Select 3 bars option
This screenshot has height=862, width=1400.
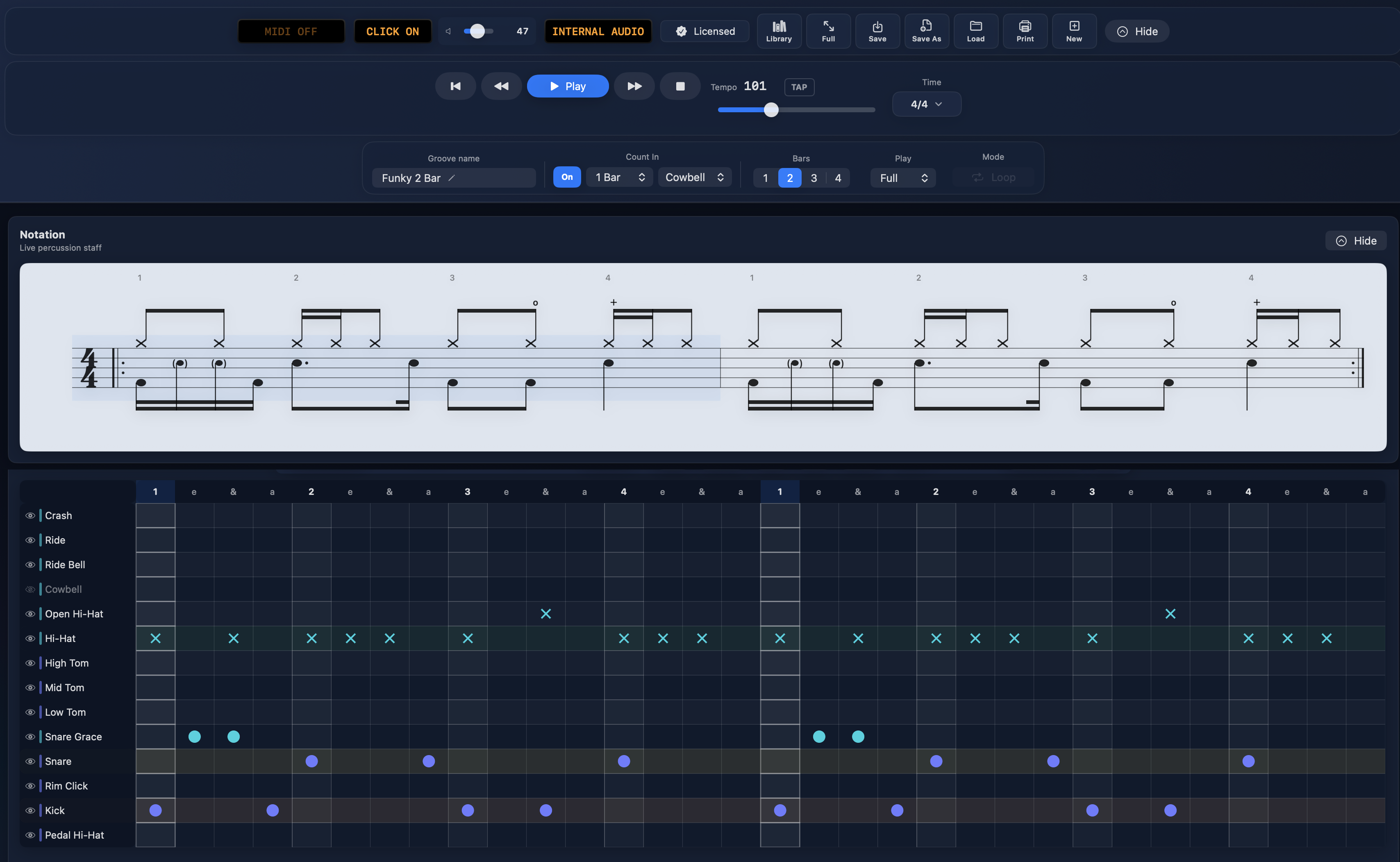pyautogui.click(x=814, y=178)
